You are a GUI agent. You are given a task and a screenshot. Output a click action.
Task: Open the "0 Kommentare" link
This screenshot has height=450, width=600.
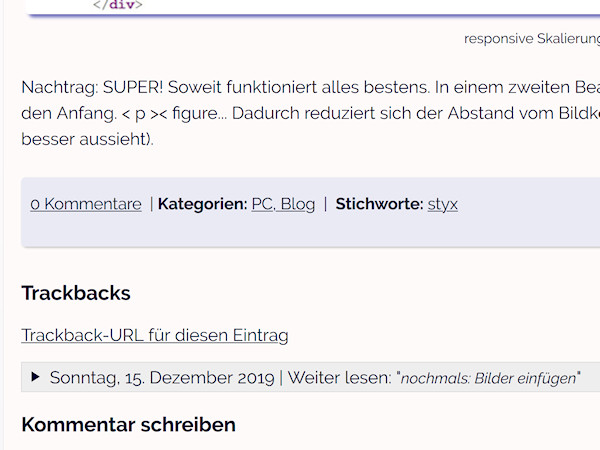tap(86, 204)
